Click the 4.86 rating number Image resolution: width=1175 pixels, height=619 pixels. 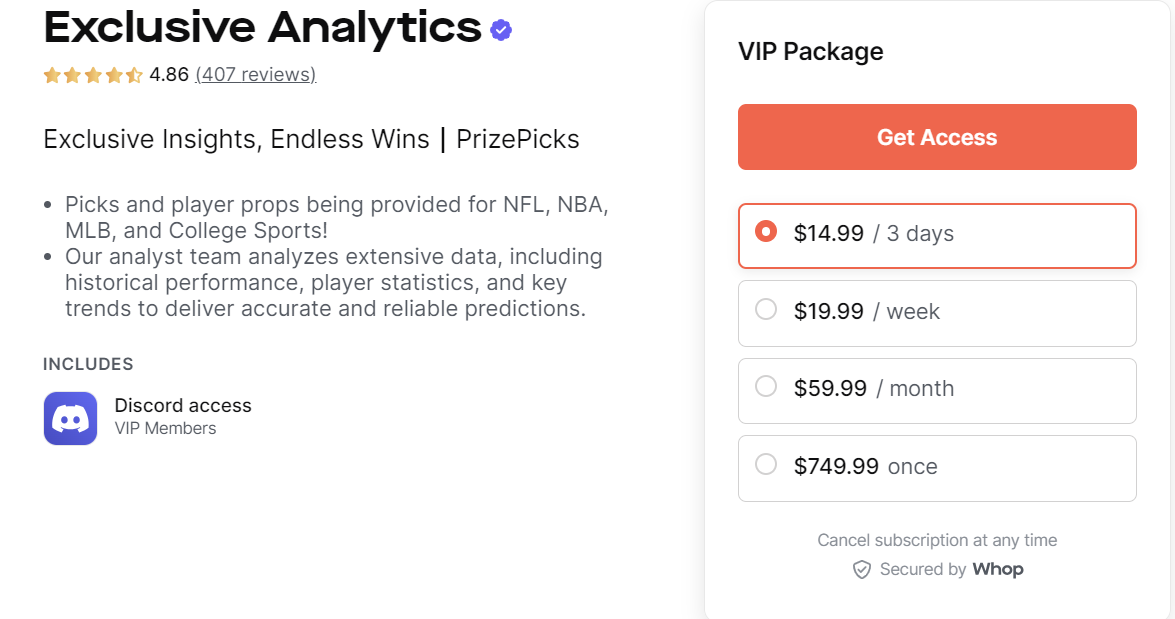click(x=167, y=74)
